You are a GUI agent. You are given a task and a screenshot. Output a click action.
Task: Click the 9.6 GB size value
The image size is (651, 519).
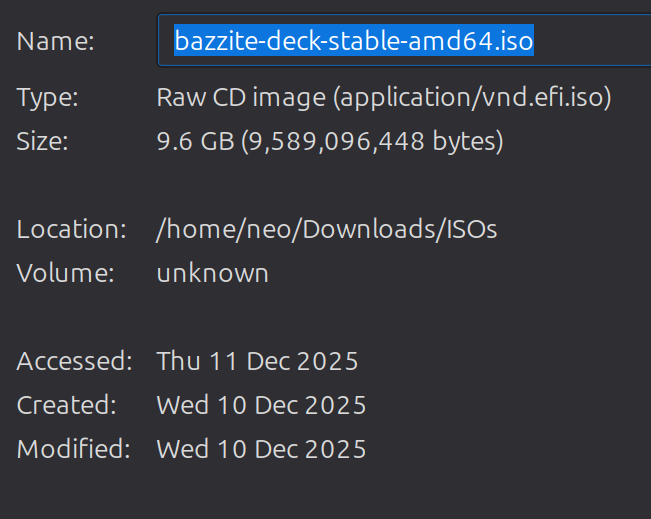(194, 141)
